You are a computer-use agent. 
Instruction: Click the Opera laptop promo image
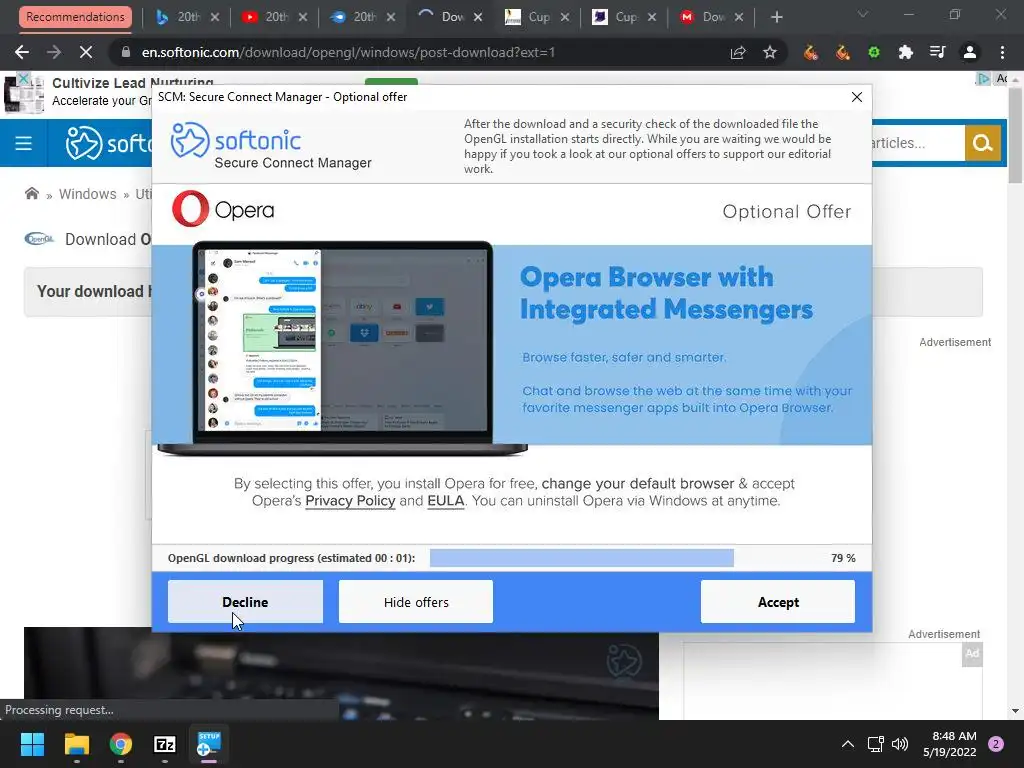pos(343,347)
